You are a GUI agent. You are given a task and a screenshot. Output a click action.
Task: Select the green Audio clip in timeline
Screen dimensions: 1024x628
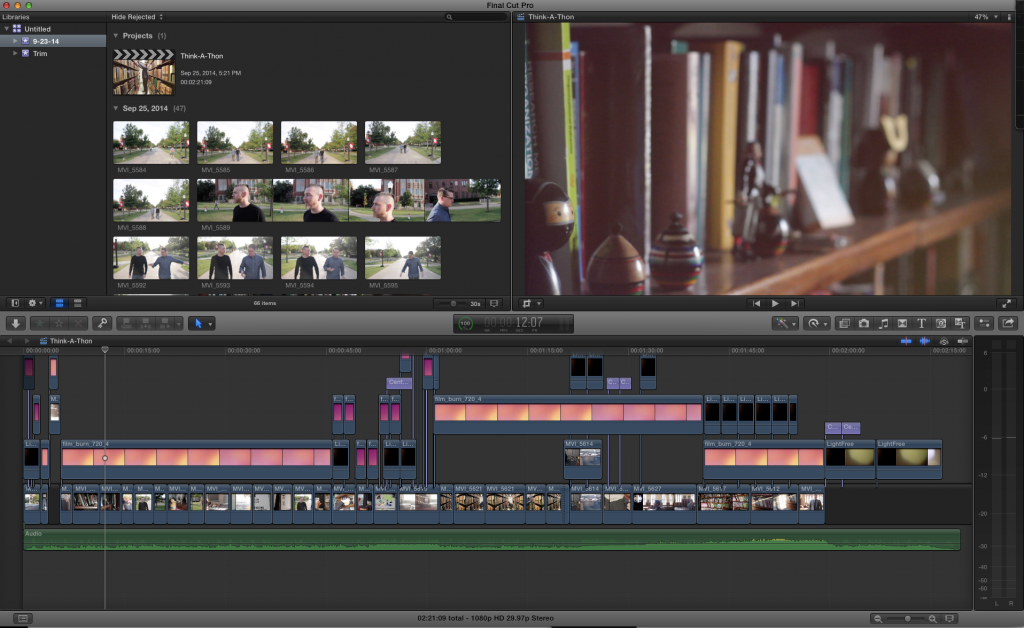(492, 540)
